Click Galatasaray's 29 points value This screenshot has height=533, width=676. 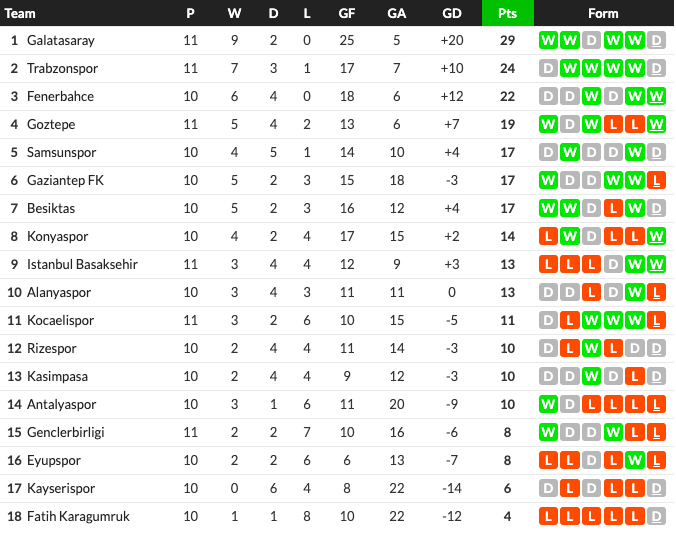[x=507, y=41]
